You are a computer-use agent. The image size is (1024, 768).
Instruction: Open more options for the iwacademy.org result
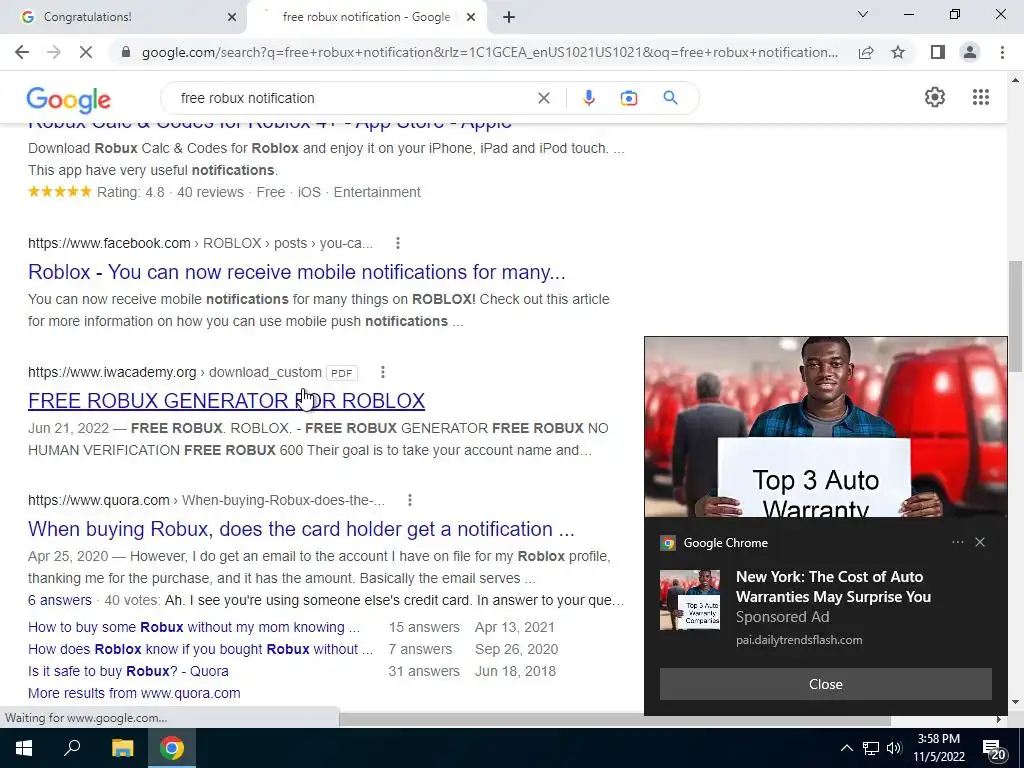[x=383, y=372]
